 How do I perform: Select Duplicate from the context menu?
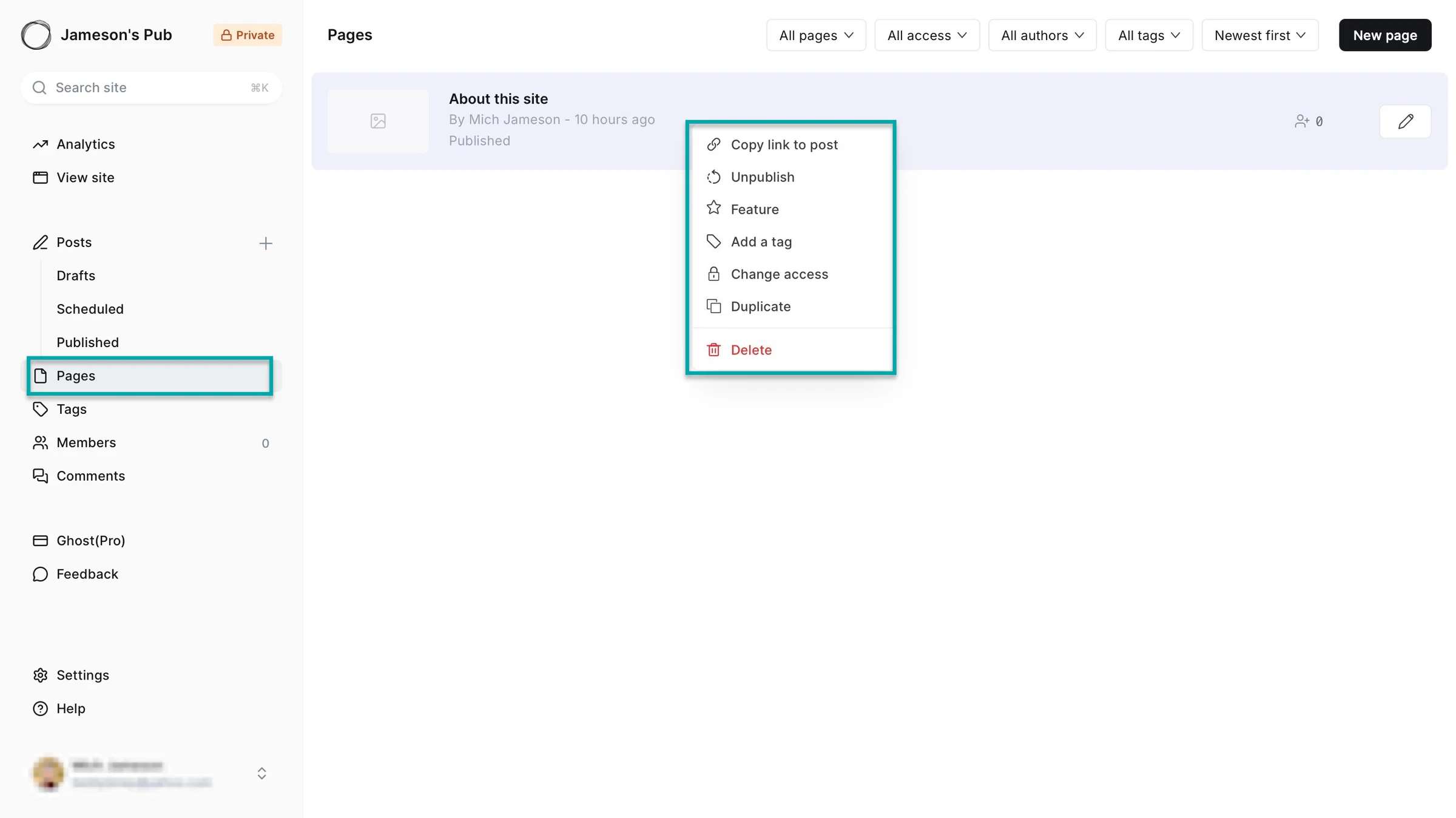pyautogui.click(x=791, y=306)
